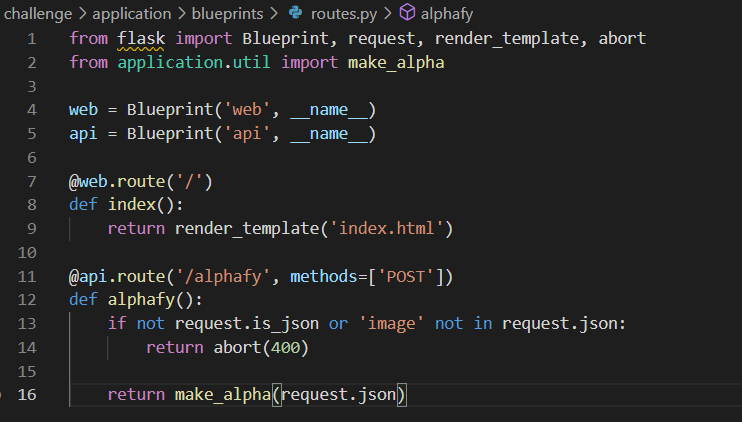Screen dimensions: 742x422
Task: Click 'make_alpha' in the line 2 import
Action: [396, 62]
